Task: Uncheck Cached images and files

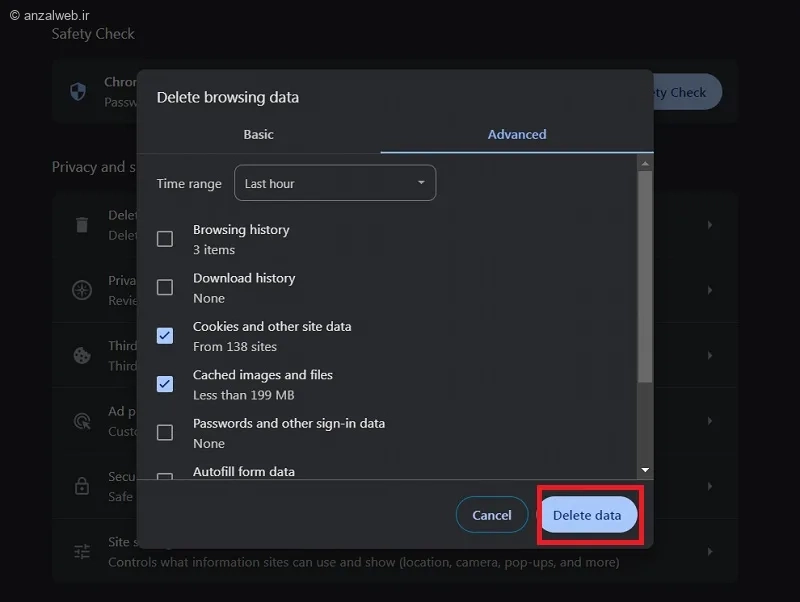Action: pos(165,384)
